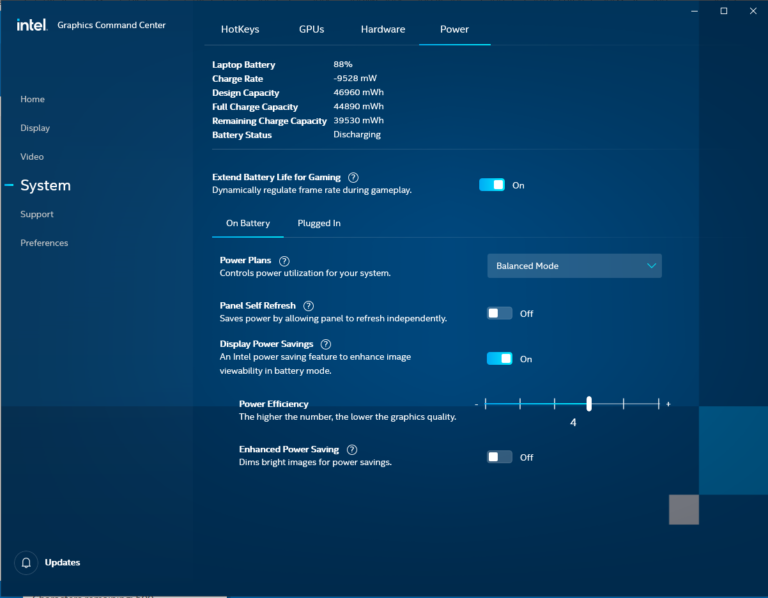Click the minus end of Power Efficiency slider
Viewport: 768px width, 598px height.
(476, 405)
